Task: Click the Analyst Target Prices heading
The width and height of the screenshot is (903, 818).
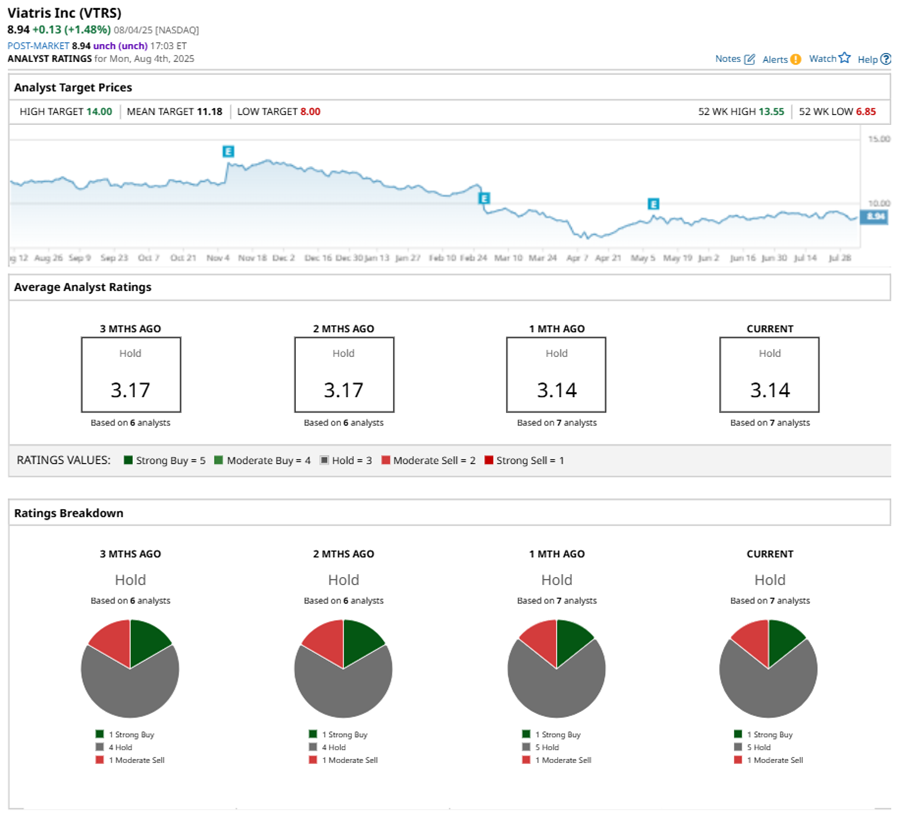Action: click(73, 88)
